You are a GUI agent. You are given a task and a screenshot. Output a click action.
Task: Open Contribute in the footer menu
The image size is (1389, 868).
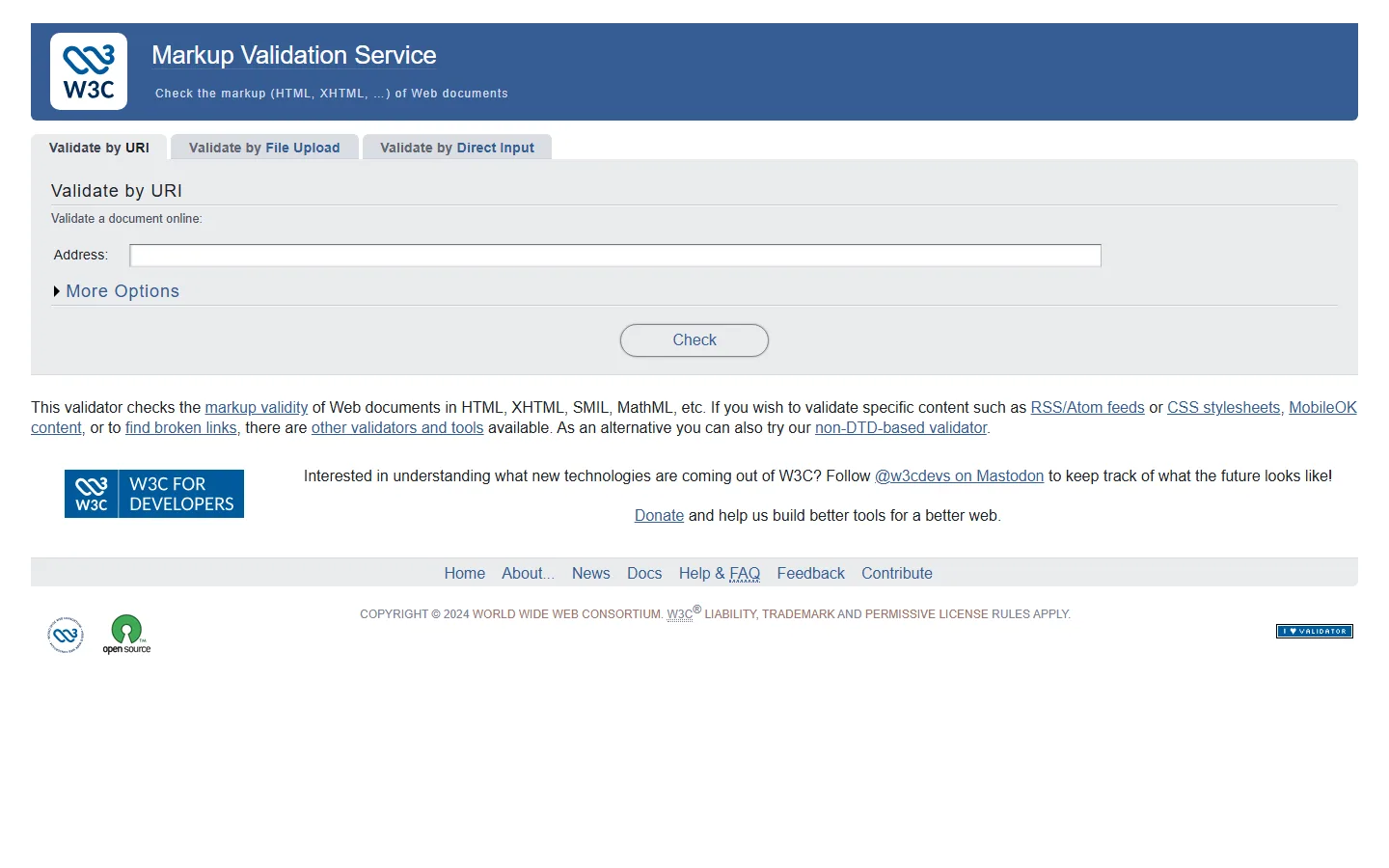(897, 573)
